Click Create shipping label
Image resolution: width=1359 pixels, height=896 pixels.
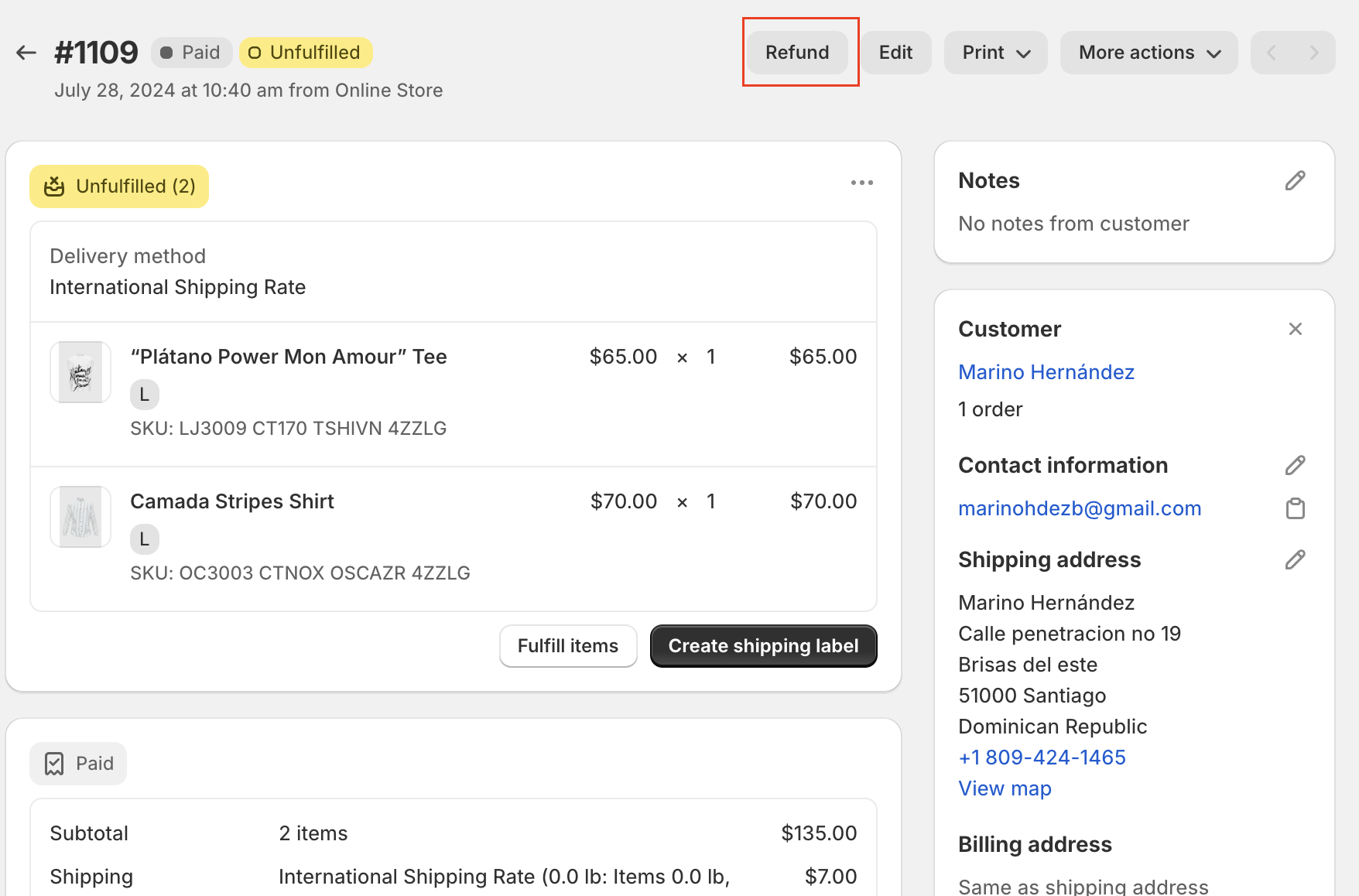[763, 646]
